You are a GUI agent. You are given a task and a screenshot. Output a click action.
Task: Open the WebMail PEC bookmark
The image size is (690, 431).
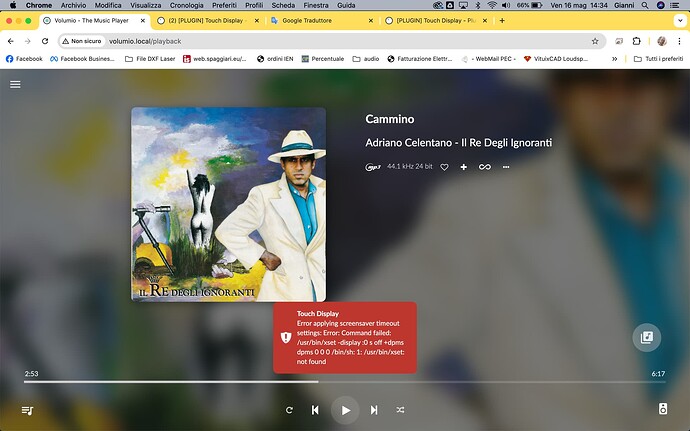tap(489, 59)
